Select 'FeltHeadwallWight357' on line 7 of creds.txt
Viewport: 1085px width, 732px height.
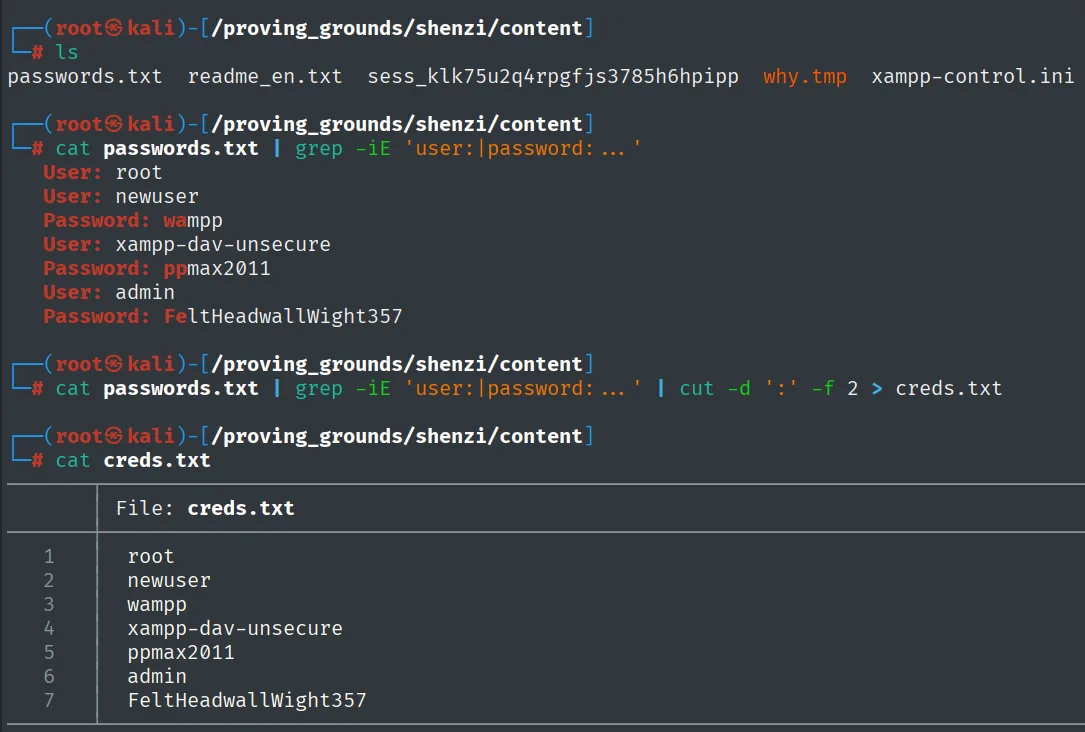point(247,700)
